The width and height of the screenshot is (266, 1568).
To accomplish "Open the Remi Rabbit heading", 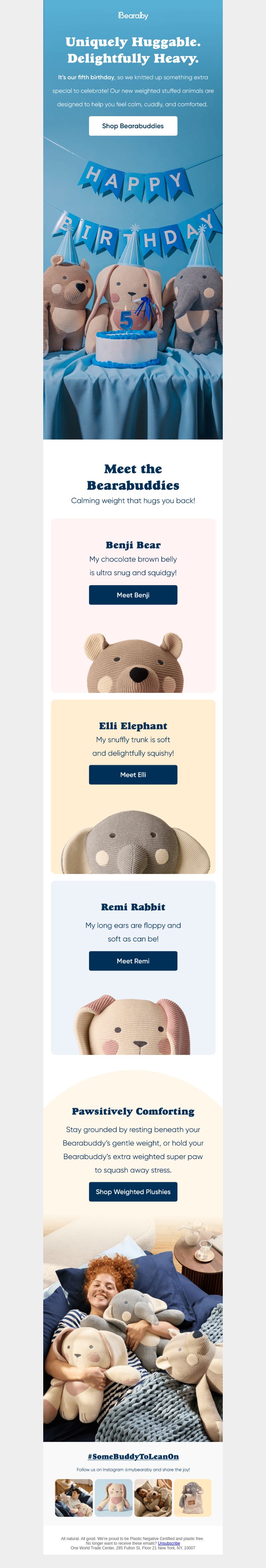I will 133,907.
